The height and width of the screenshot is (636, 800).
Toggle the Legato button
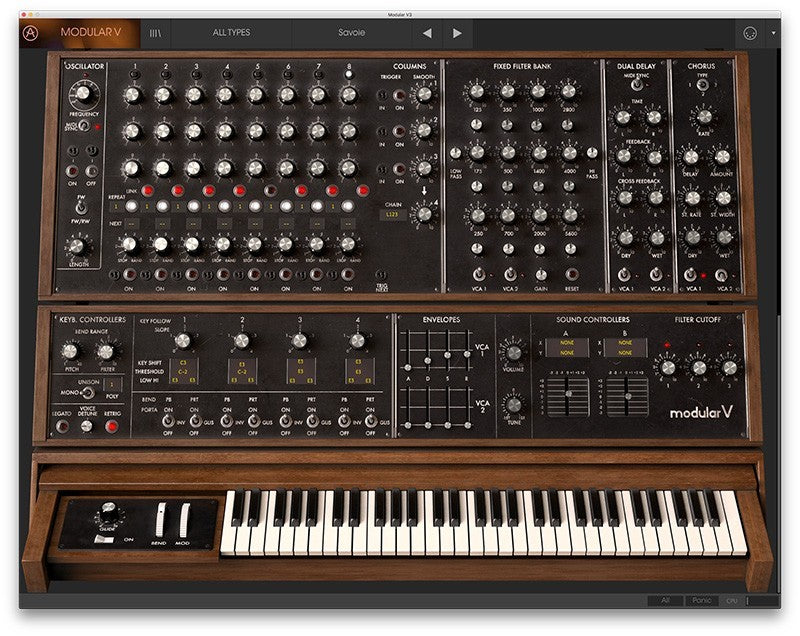point(62,426)
